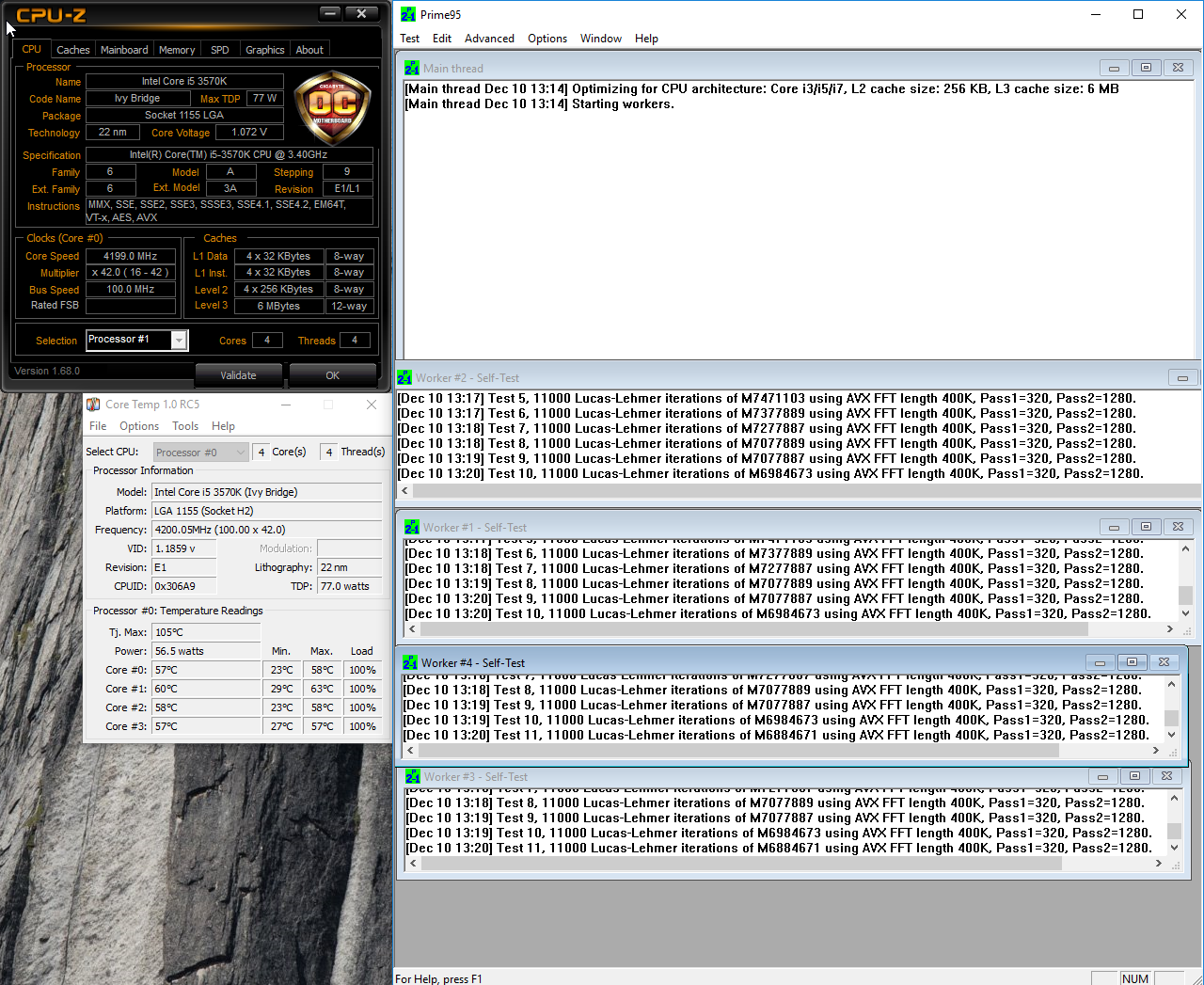This screenshot has height=985, width=1204.
Task: Click the Prime95 app icon in title bar
Action: pyautogui.click(x=408, y=14)
